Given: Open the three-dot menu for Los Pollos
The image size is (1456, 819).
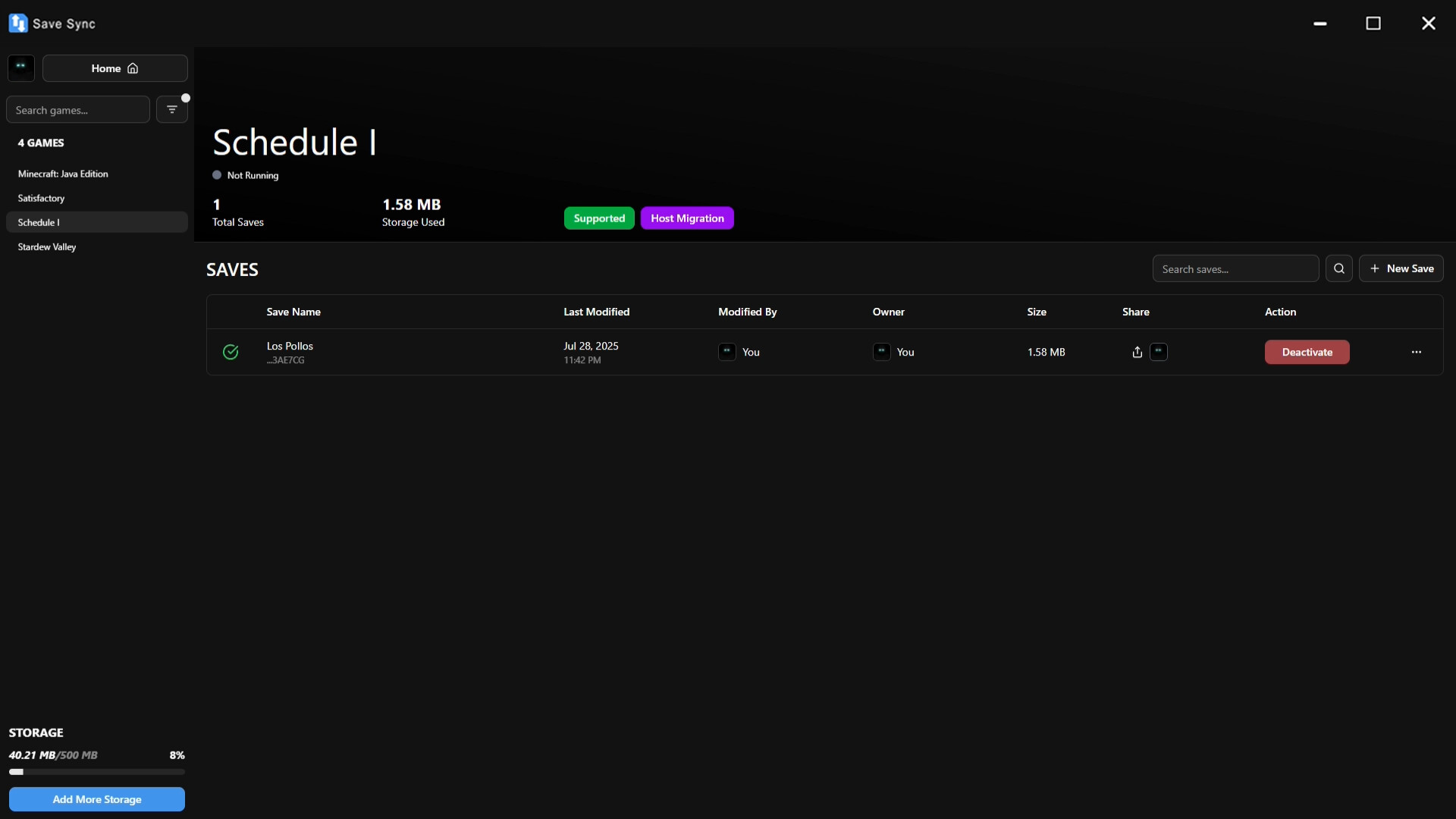Looking at the screenshot, I should [1416, 352].
